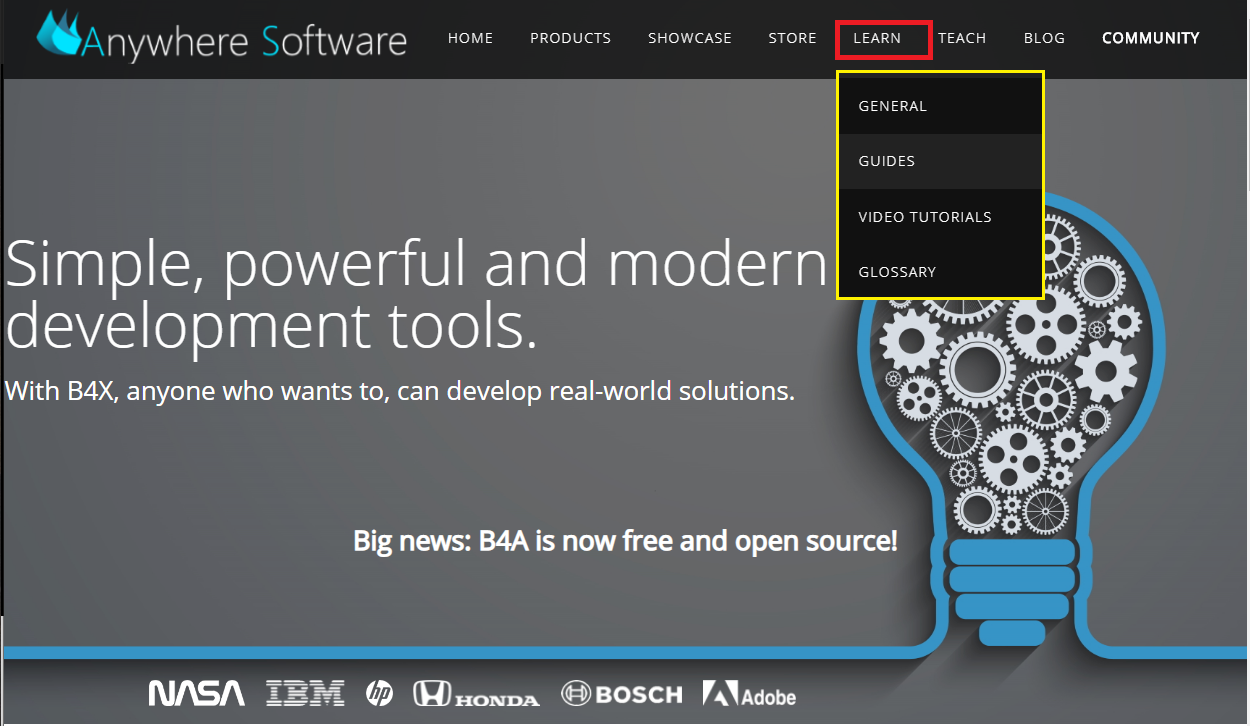The image size is (1250, 726).
Task: Open the PRODUCTS menu
Action: (570, 38)
